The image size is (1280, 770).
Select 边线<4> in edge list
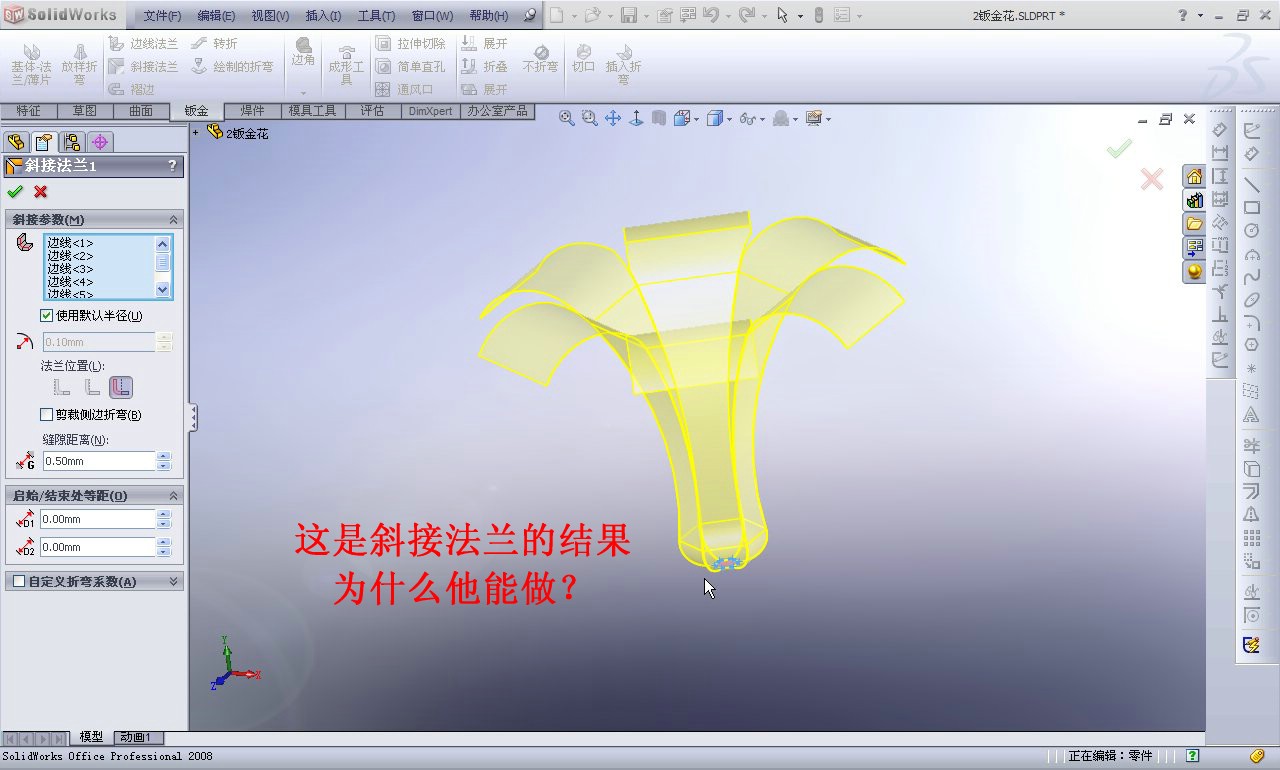tap(70, 282)
